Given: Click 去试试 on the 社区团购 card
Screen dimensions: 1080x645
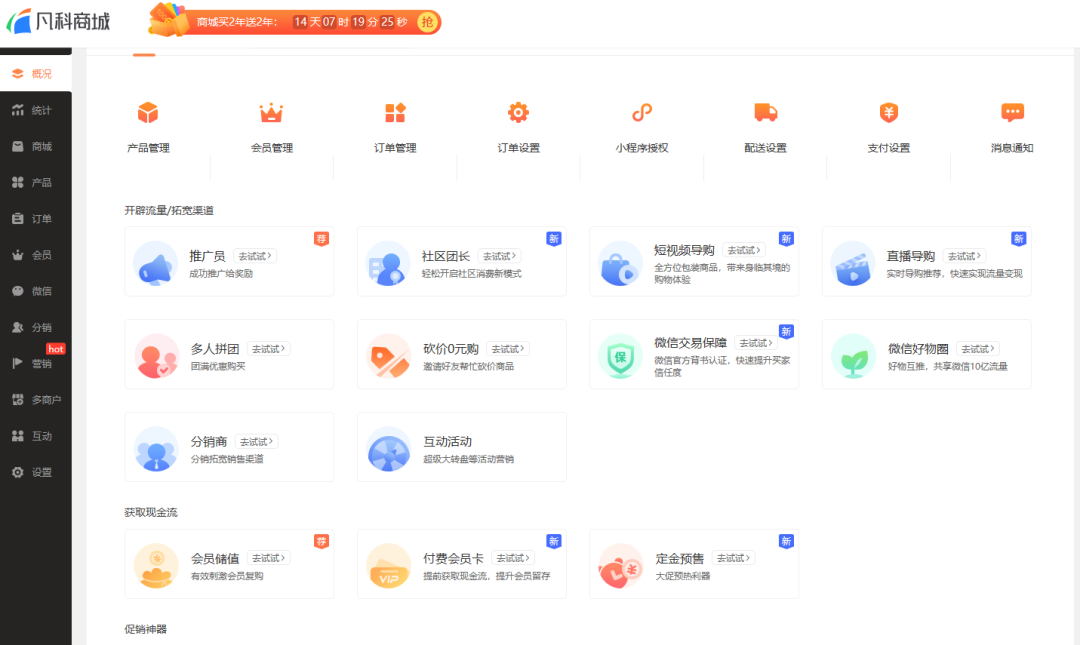Looking at the screenshot, I should click(x=500, y=255).
